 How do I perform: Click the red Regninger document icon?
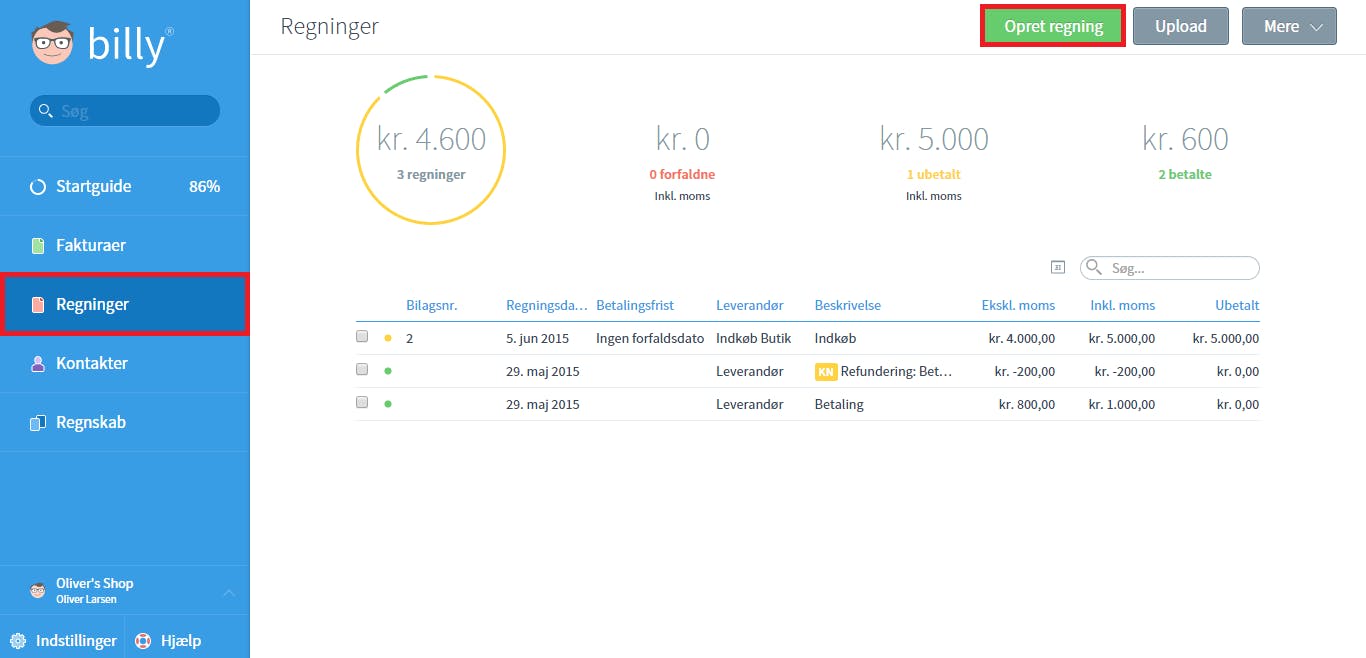(x=38, y=304)
